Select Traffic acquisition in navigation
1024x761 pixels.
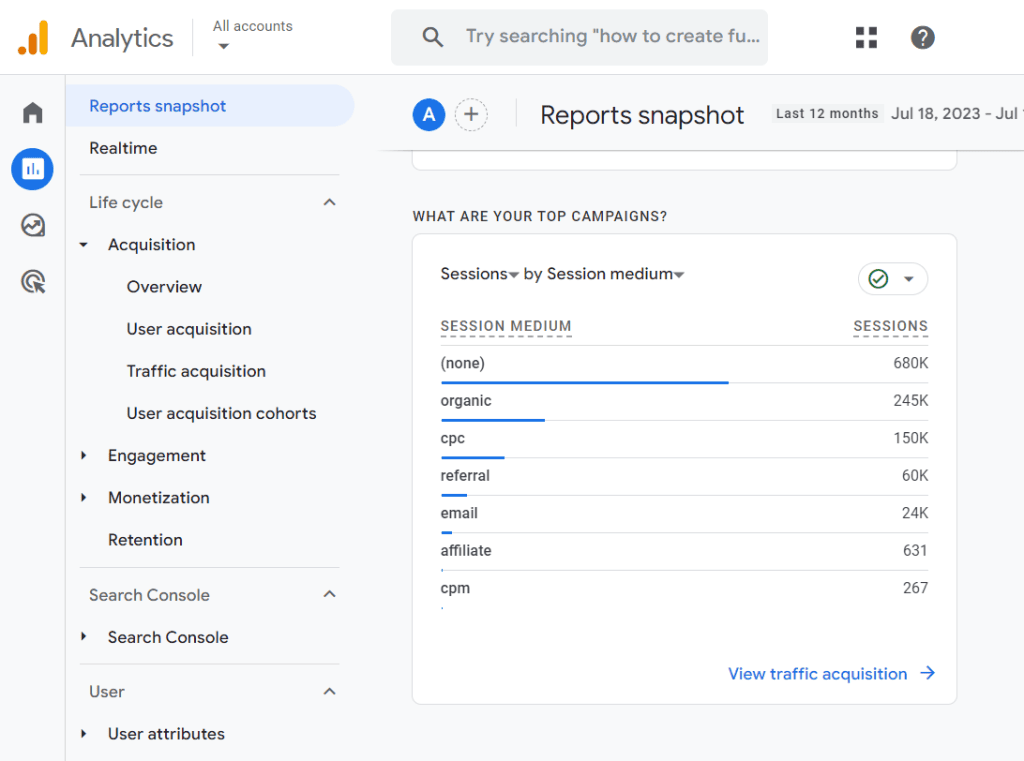click(196, 371)
